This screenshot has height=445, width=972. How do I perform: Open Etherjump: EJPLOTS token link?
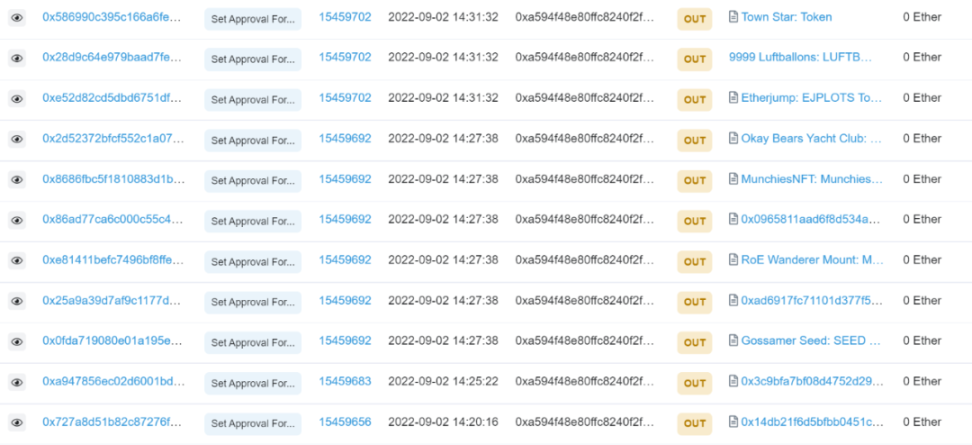[x=811, y=98]
